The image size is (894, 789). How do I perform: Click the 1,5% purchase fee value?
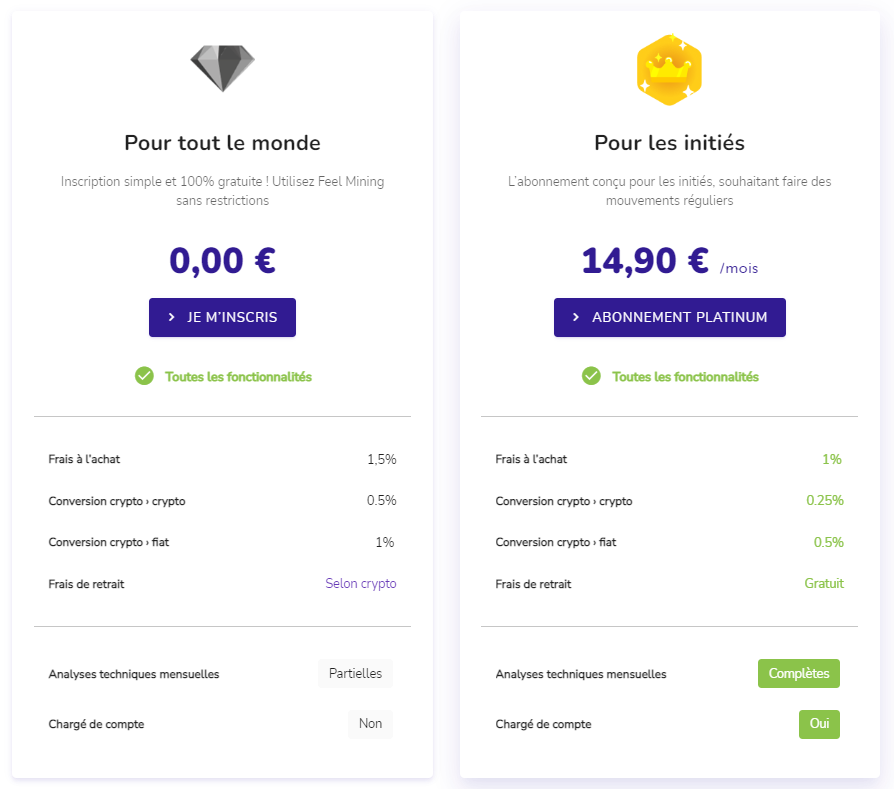(x=381, y=460)
